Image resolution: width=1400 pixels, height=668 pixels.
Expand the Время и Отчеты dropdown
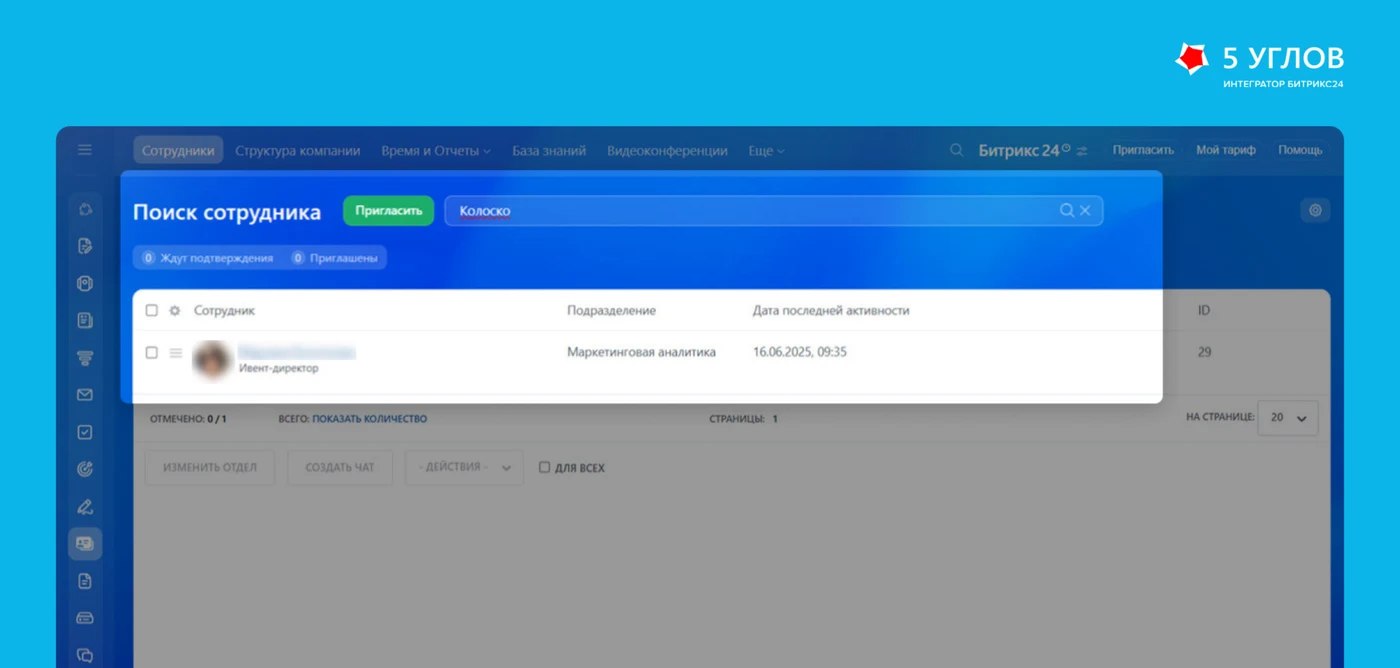click(436, 151)
